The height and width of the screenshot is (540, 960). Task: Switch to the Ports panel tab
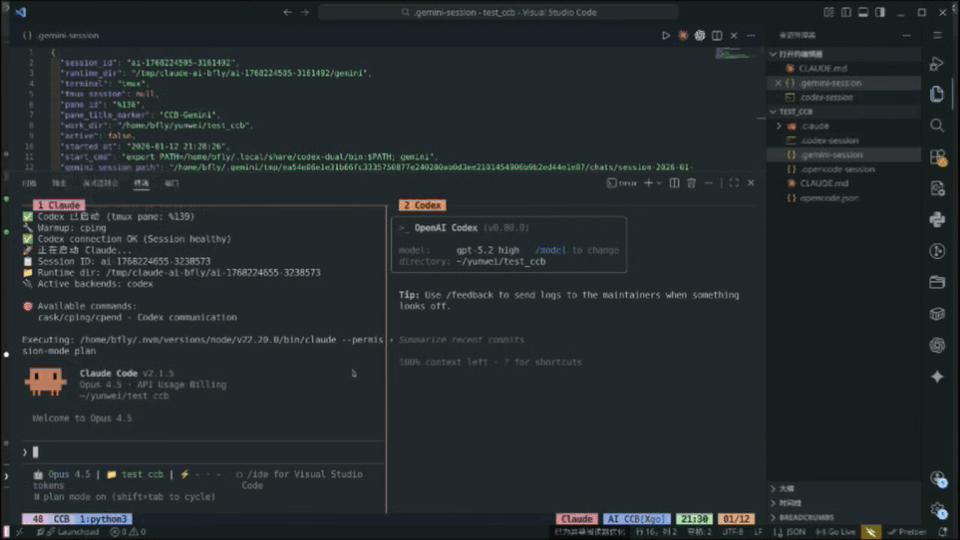tap(171, 183)
